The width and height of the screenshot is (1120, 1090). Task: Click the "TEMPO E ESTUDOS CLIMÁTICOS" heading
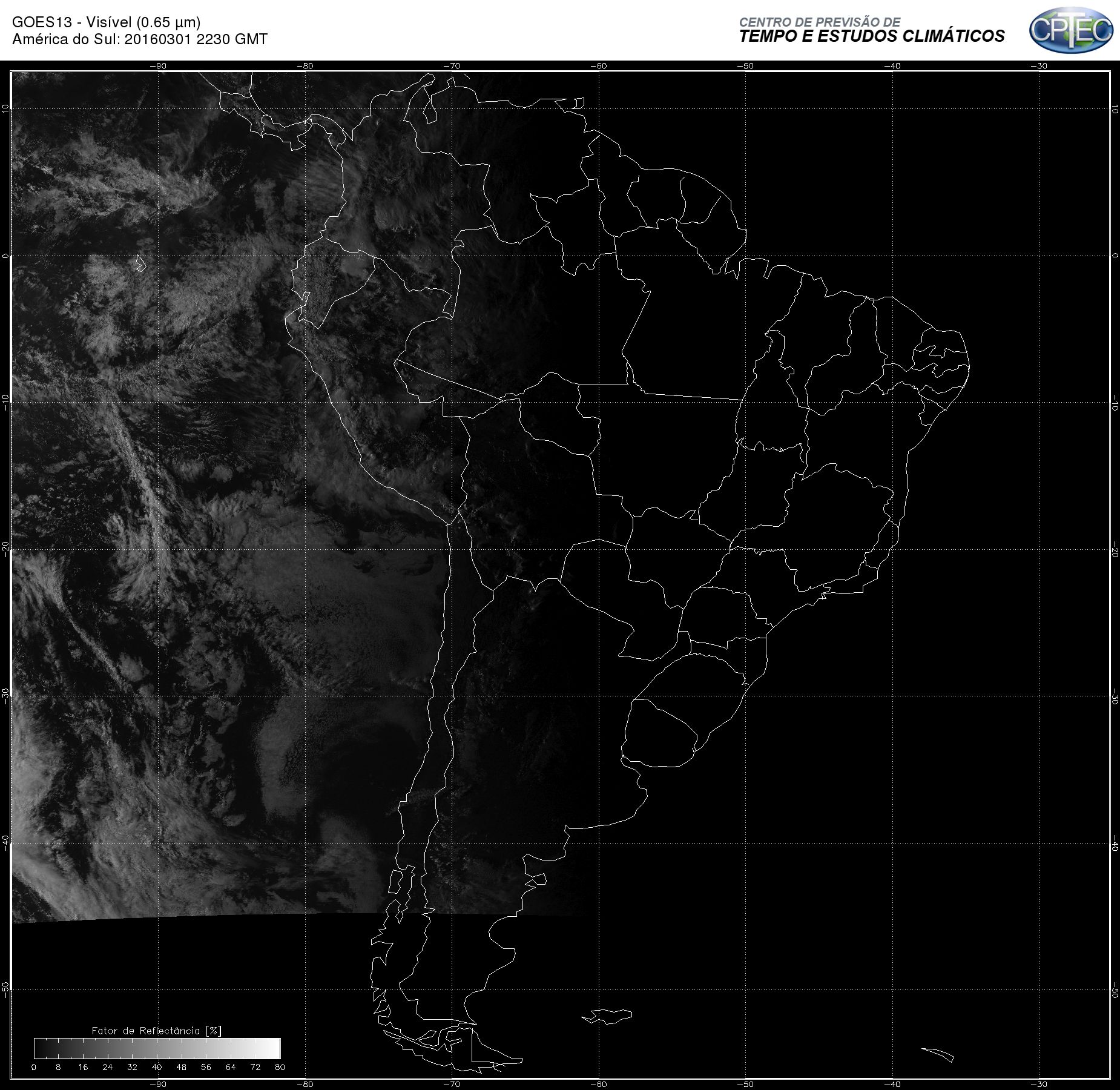[x=872, y=37]
